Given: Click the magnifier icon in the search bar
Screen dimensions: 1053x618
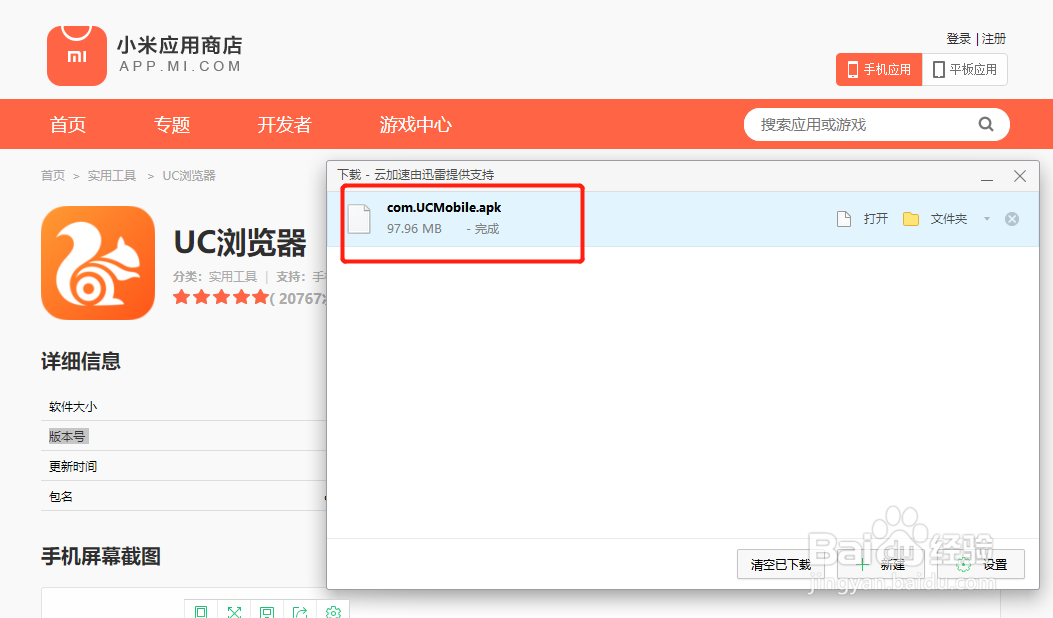Looking at the screenshot, I should 986,124.
